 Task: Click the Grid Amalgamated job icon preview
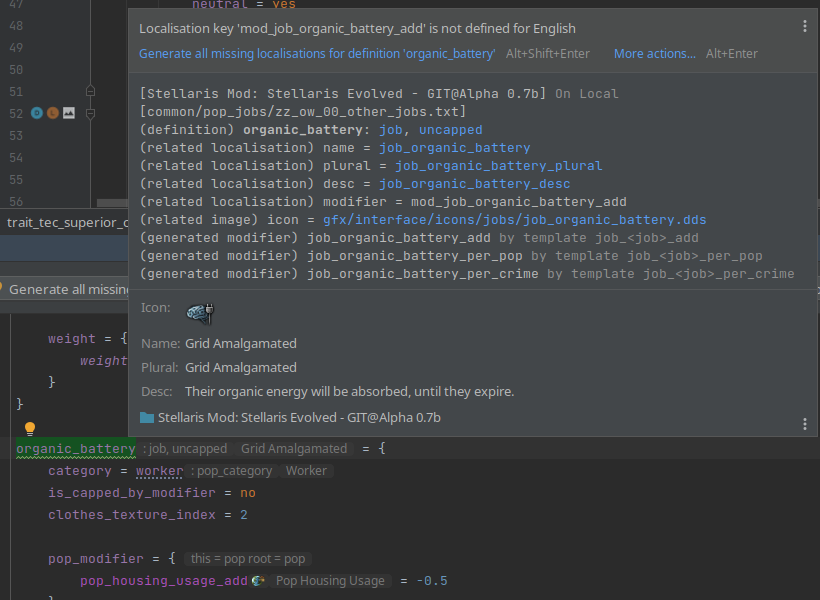pos(198,312)
